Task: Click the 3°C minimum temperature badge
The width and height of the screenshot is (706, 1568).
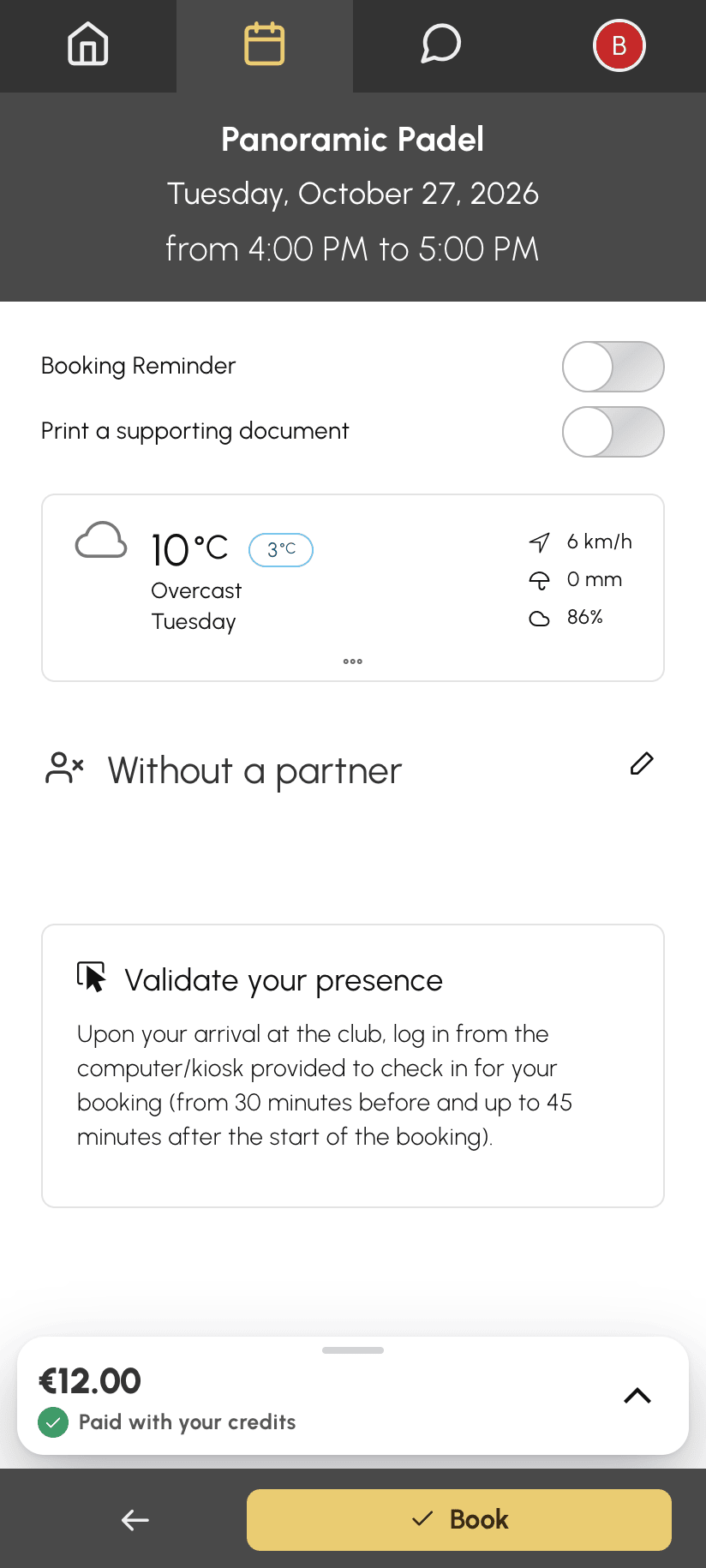Action: click(281, 550)
